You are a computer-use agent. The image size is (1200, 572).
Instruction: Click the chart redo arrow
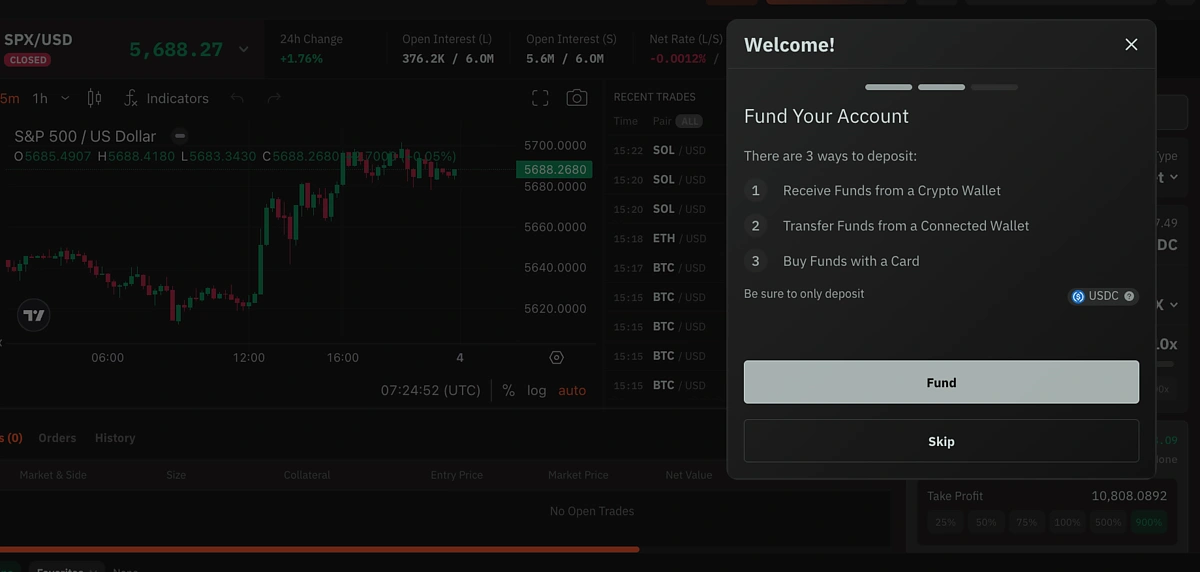(273, 98)
